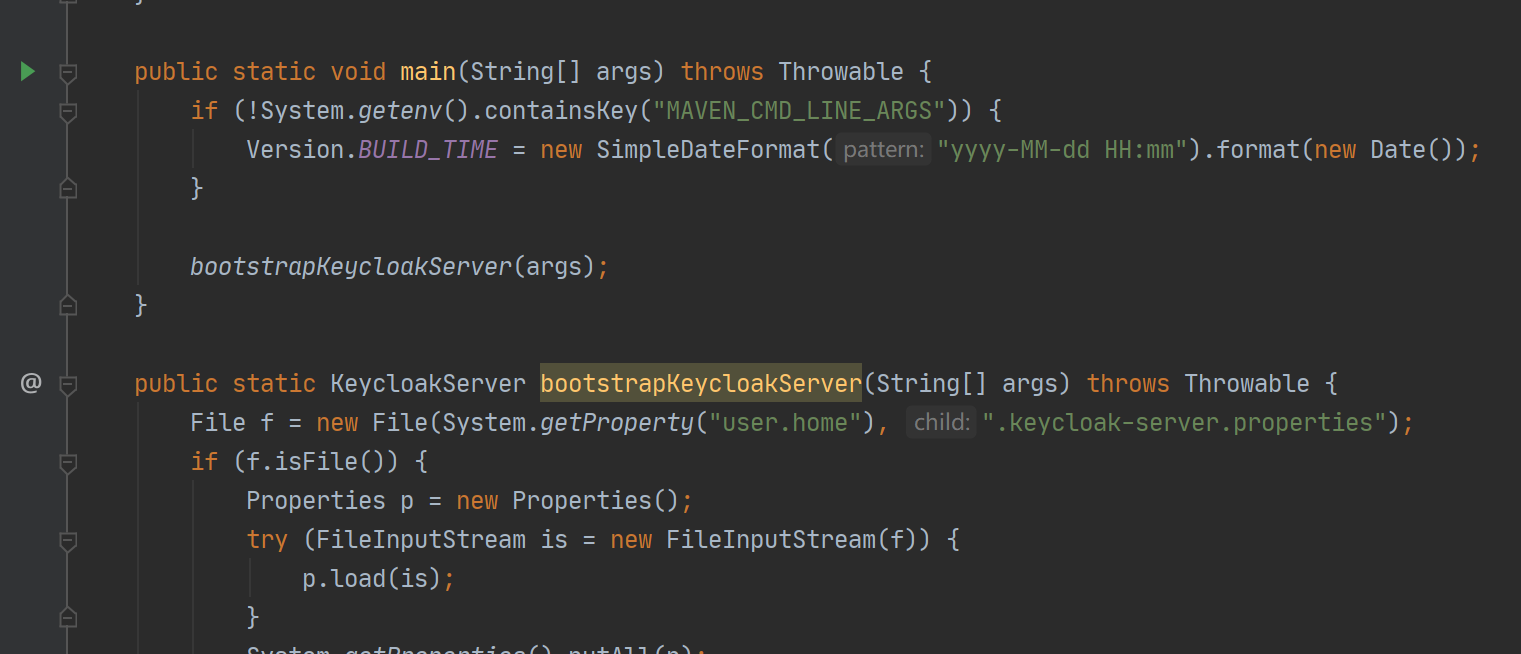Click fold end marker at main's closing brace
The height and width of the screenshot is (654, 1521).
click(68, 305)
